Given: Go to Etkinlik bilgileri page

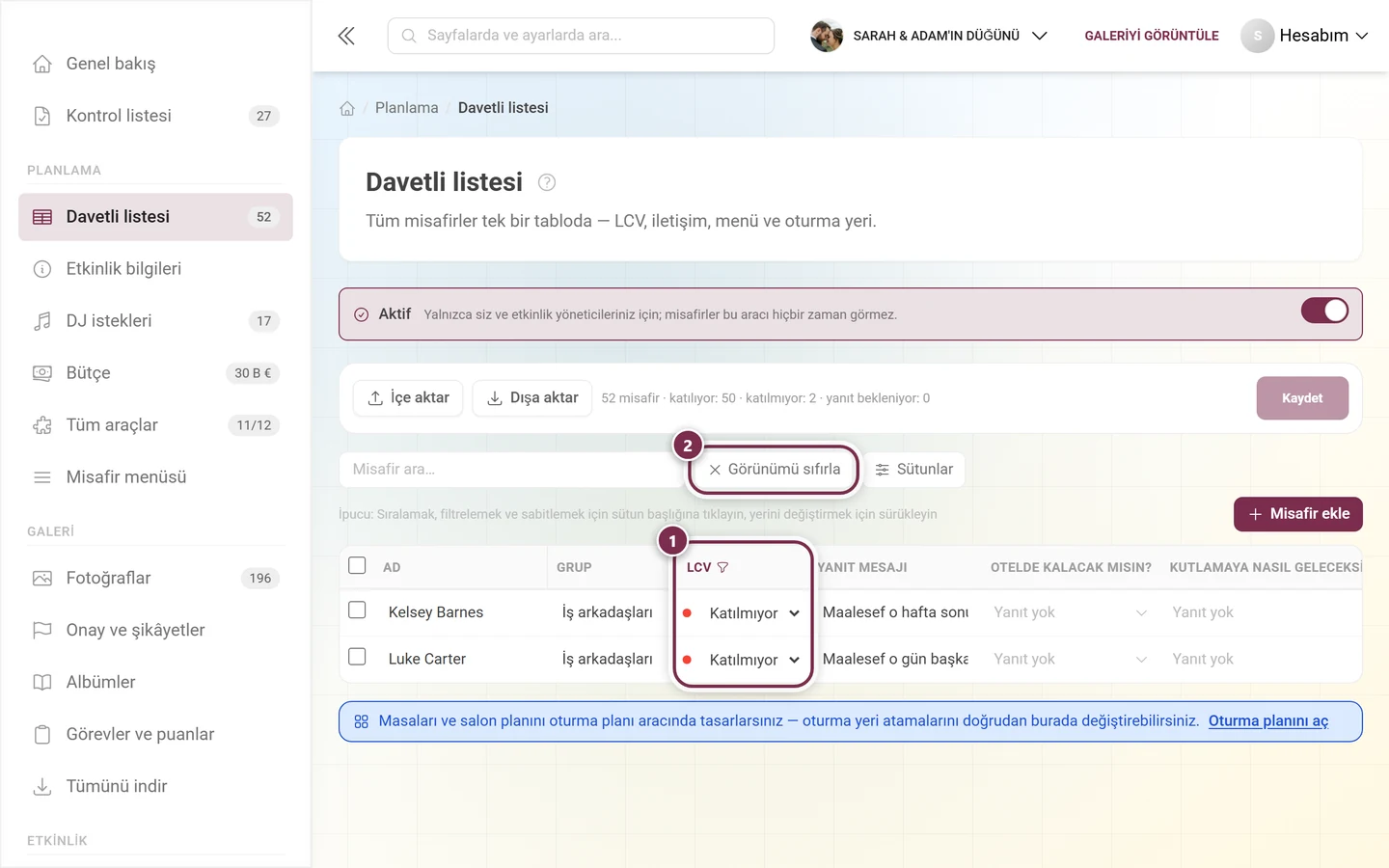Looking at the screenshot, I should (155, 269).
